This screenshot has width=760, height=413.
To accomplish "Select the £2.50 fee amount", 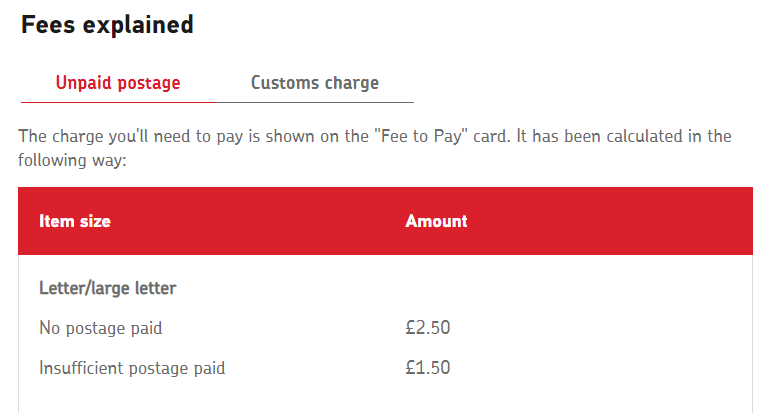I will click(428, 328).
